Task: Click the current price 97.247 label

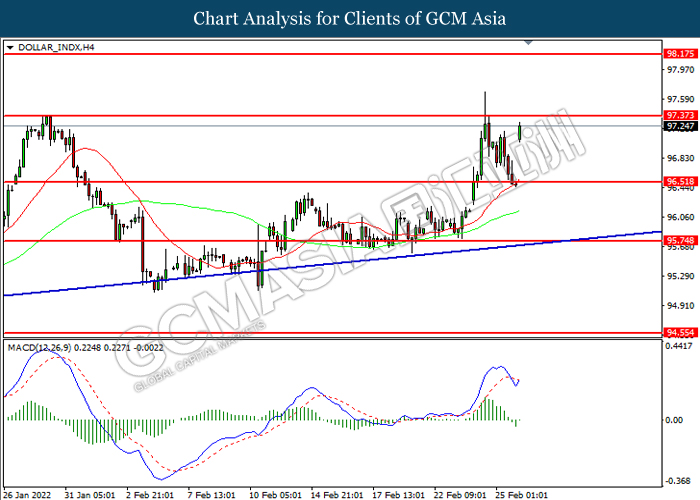Action: 680,126
